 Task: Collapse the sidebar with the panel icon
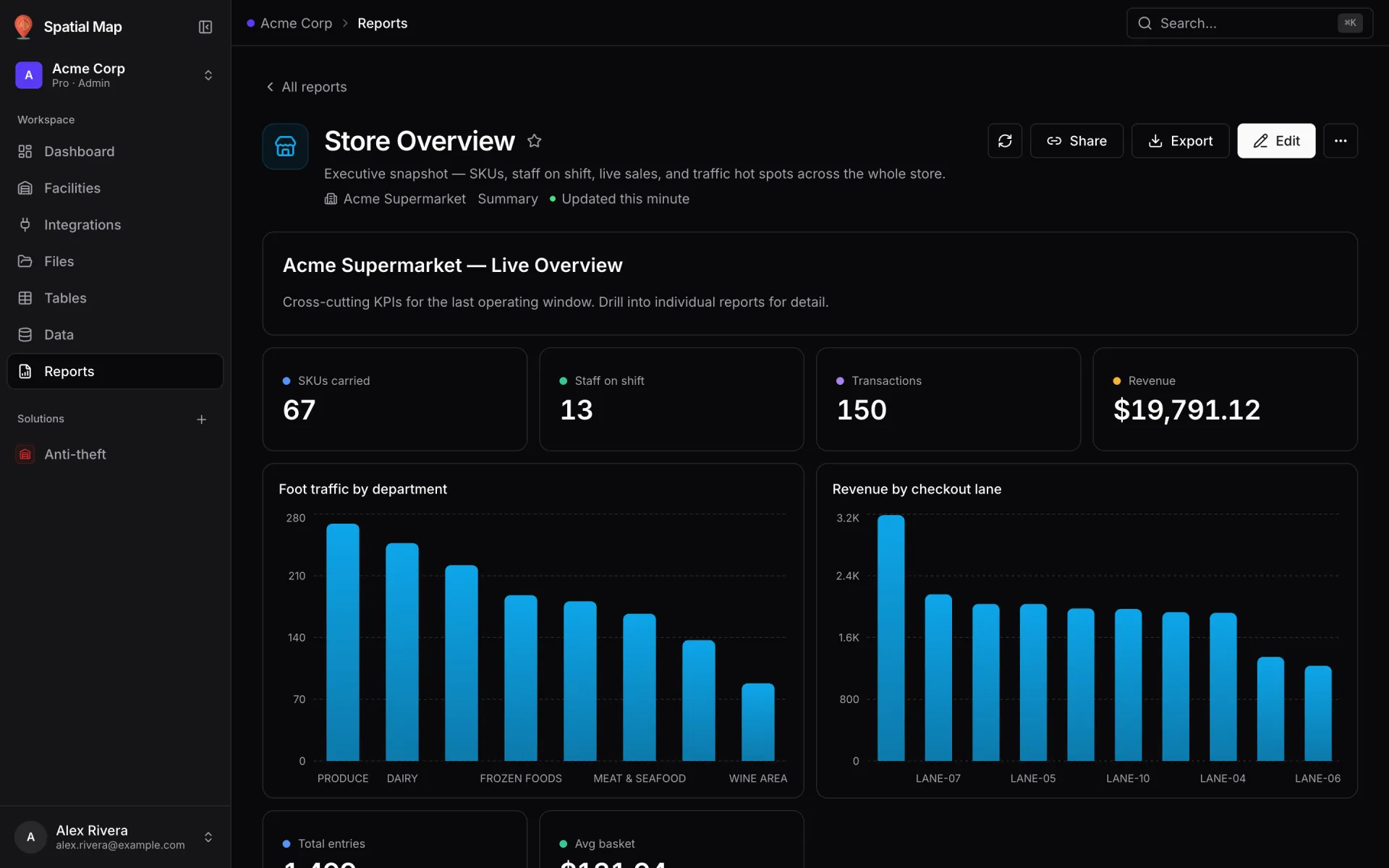pos(205,27)
